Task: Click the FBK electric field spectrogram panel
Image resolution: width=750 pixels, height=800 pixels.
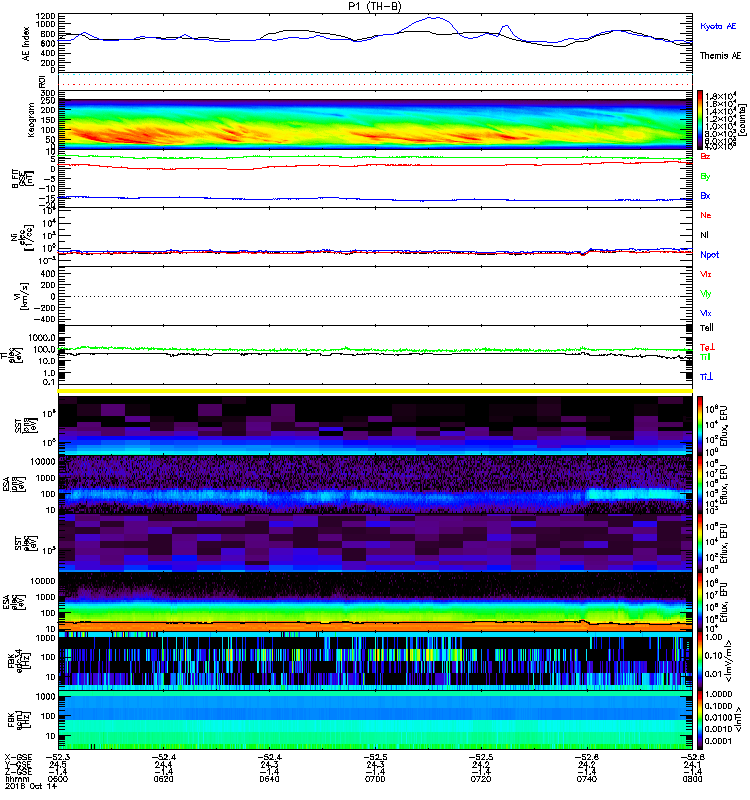Action: pos(375,661)
